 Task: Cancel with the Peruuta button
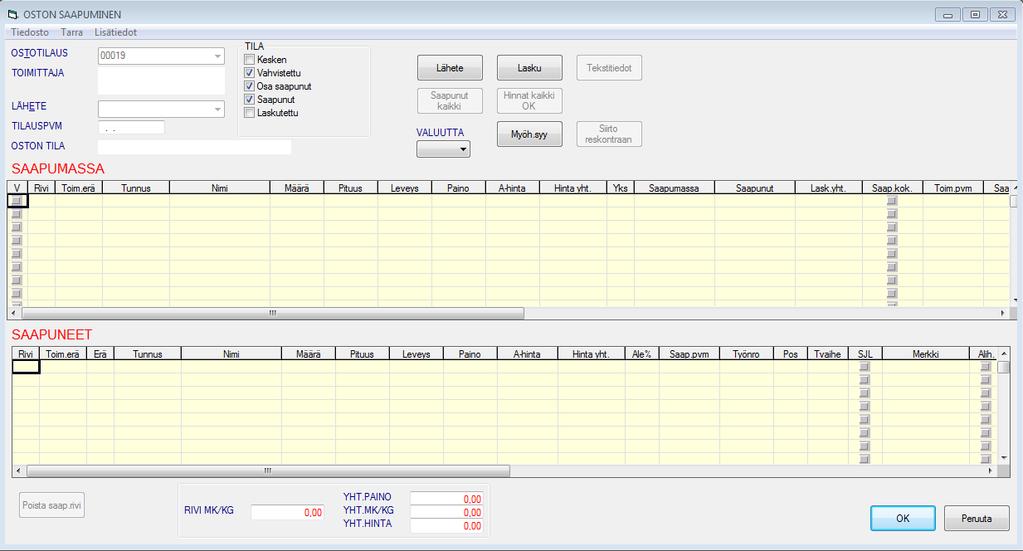click(x=976, y=518)
